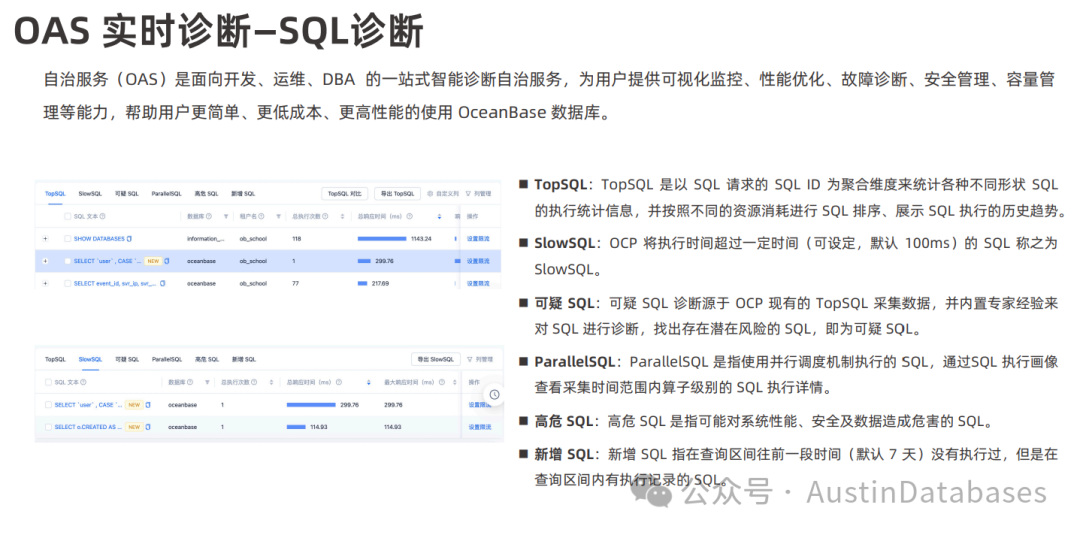This screenshot has width=1080, height=535.
Task: Open the 租户名 filter funnel
Action: click(x=278, y=216)
